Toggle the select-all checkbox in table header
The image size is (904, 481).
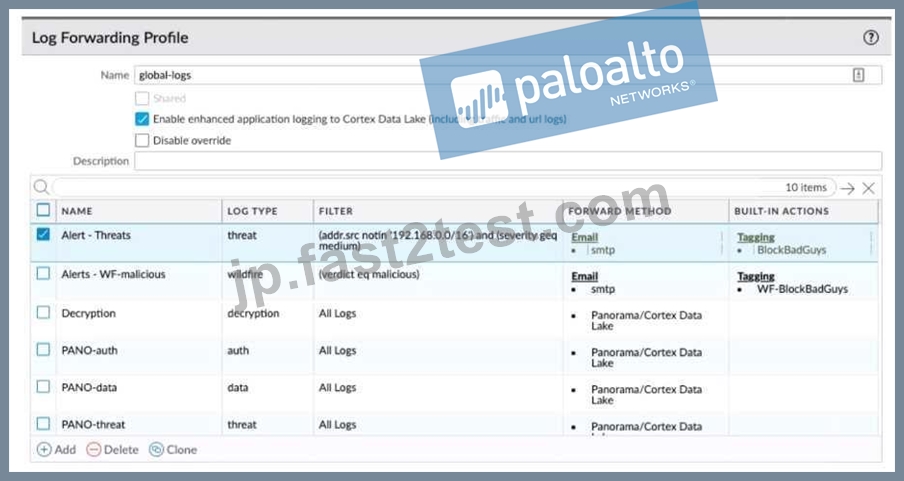pos(43,209)
